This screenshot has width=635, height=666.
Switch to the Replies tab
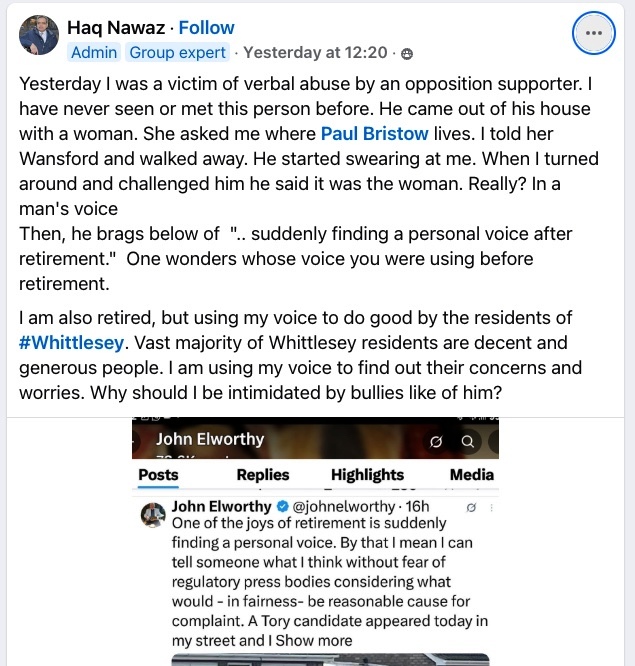pos(263,475)
